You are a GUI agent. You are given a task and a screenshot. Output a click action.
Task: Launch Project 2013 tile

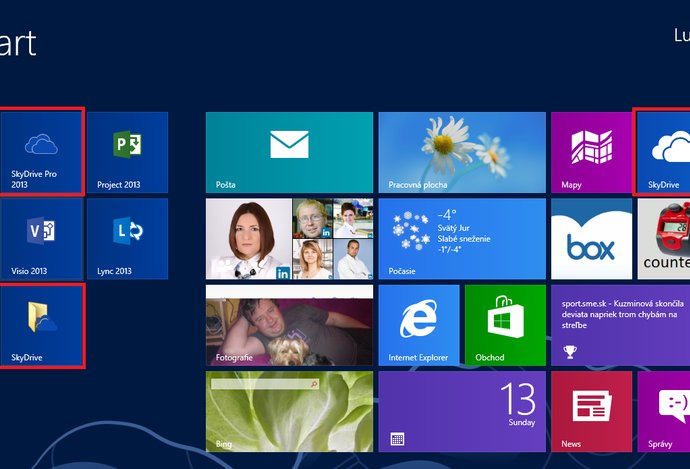pos(128,152)
